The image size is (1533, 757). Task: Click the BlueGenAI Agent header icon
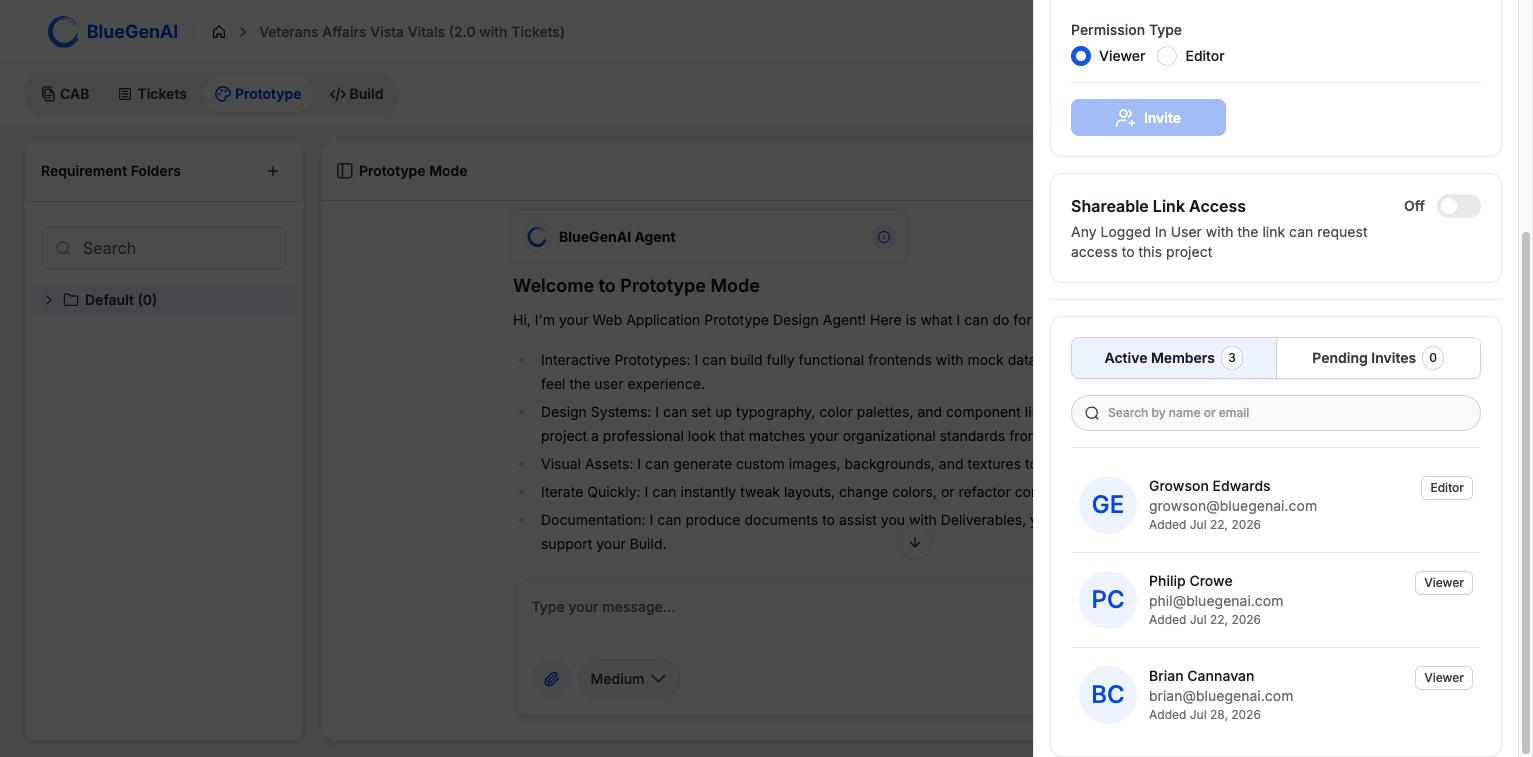coord(537,237)
